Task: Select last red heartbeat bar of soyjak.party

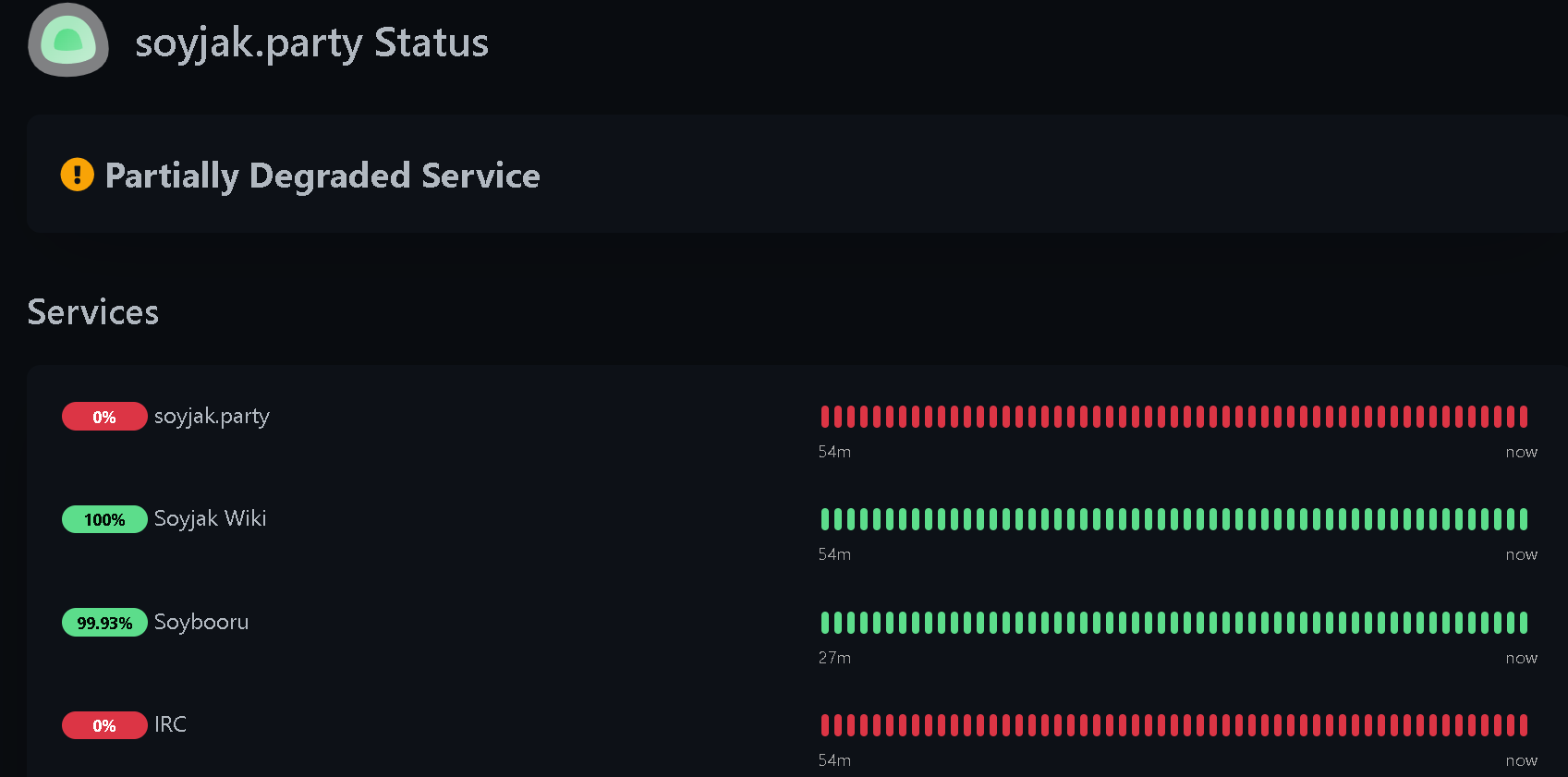Action: click(x=1524, y=417)
